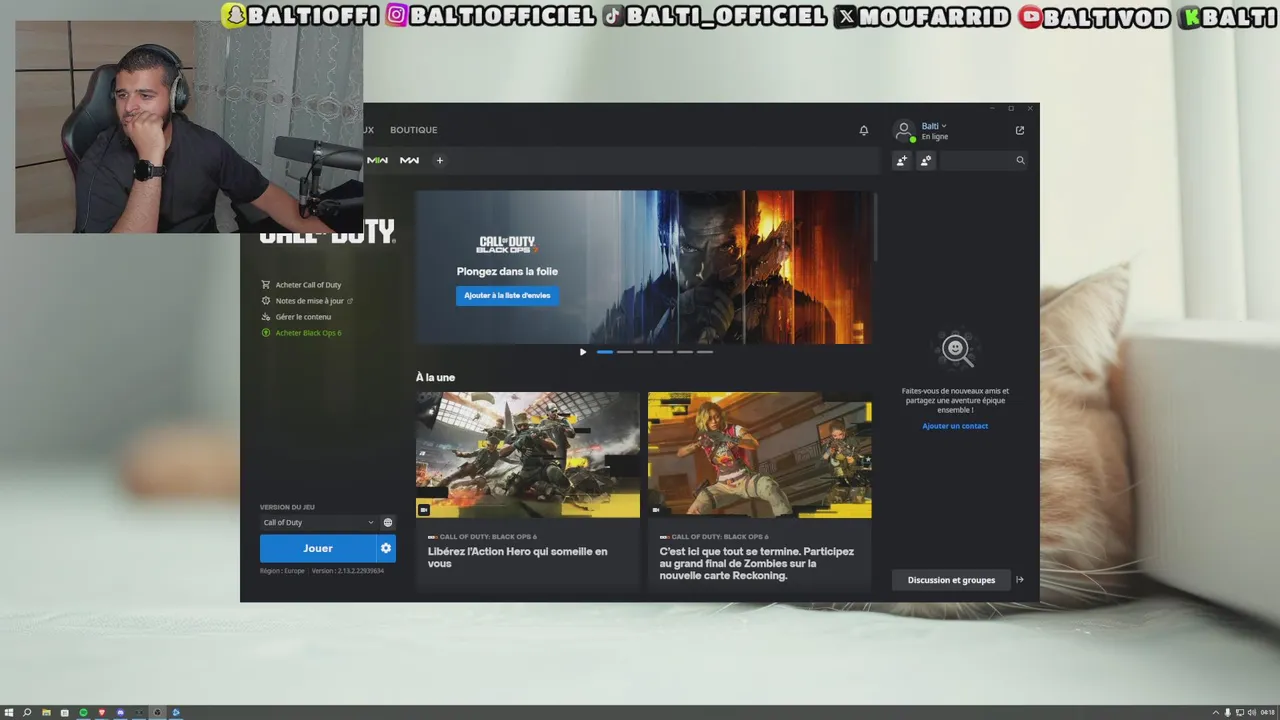The width and height of the screenshot is (1280, 720).
Task: Click Ajouter un contact link
Action: click(x=955, y=426)
